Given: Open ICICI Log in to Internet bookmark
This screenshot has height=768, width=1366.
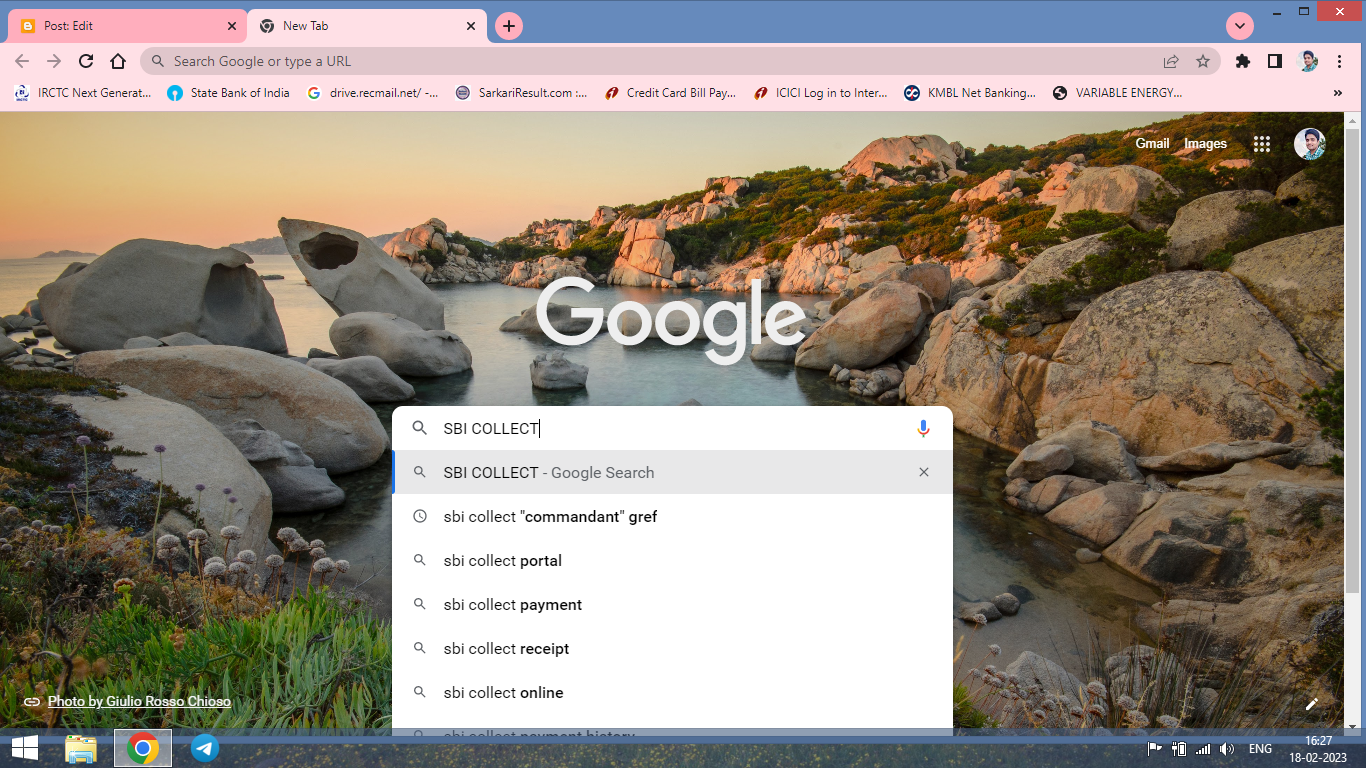Looking at the screenshot, I should [x=820, y=93].
